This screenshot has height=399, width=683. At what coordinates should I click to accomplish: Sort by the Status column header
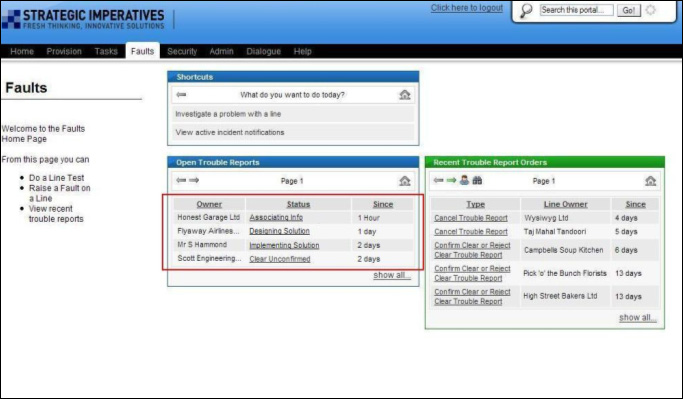298,204
